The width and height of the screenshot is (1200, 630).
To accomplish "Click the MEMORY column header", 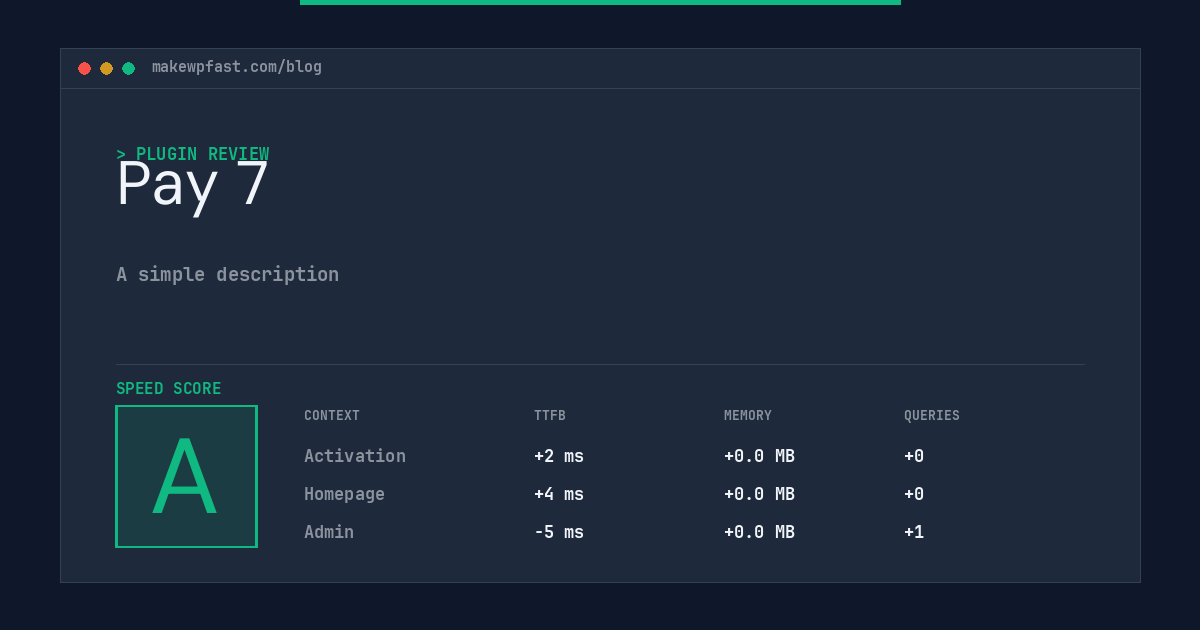I will click(x=748, y=416).
